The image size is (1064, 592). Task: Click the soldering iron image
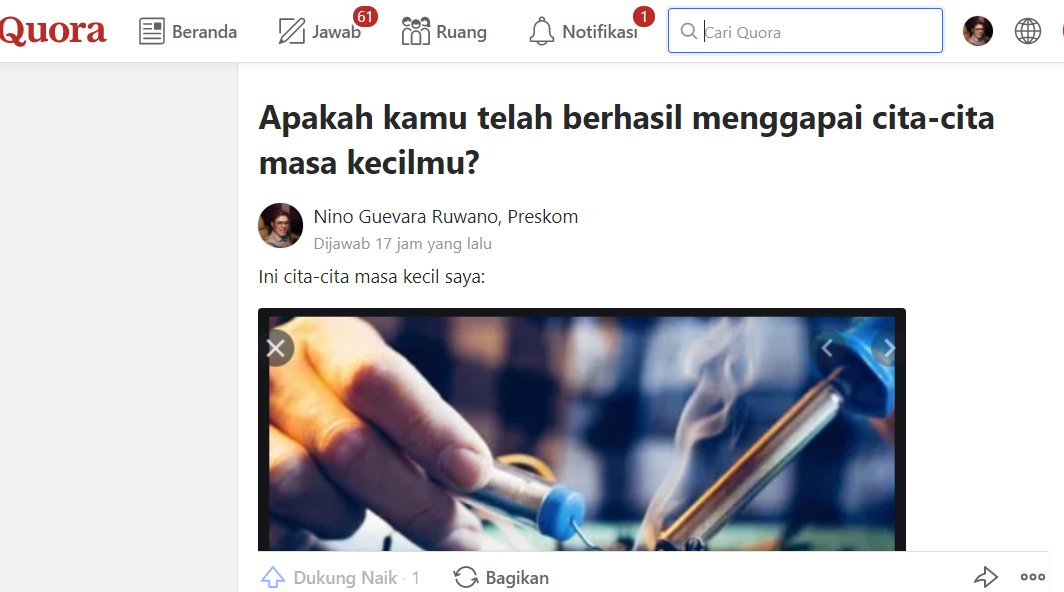coord(582,433)
